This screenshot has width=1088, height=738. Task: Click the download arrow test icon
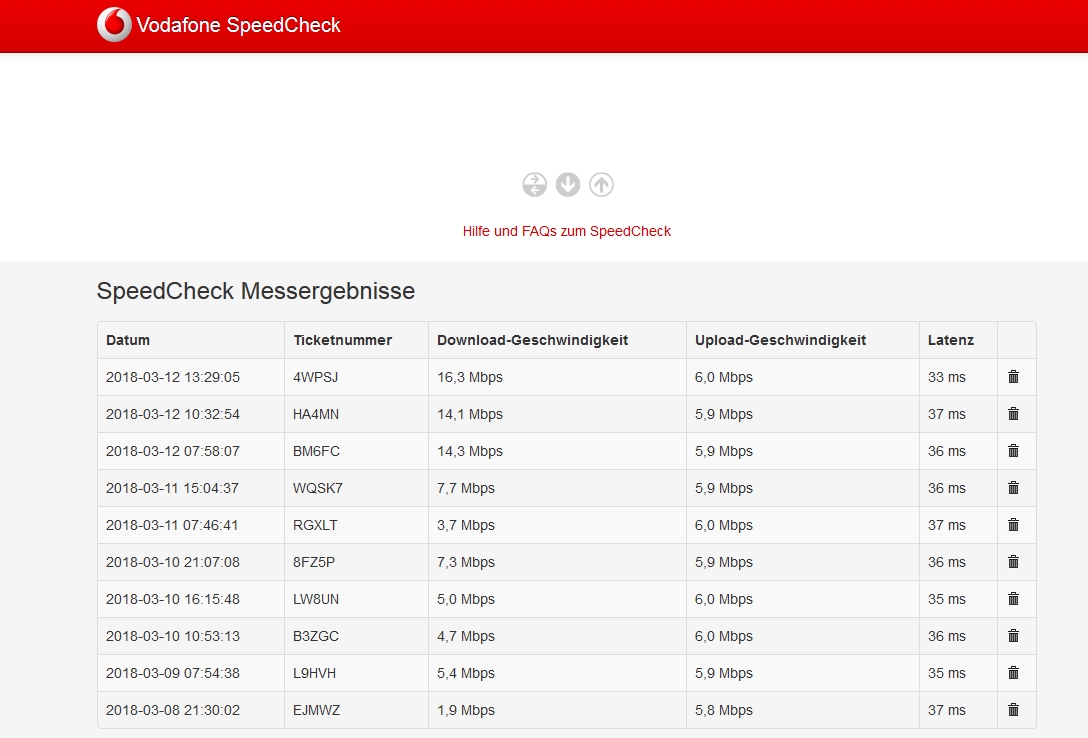pyautogui.click(x=568, y=184)
